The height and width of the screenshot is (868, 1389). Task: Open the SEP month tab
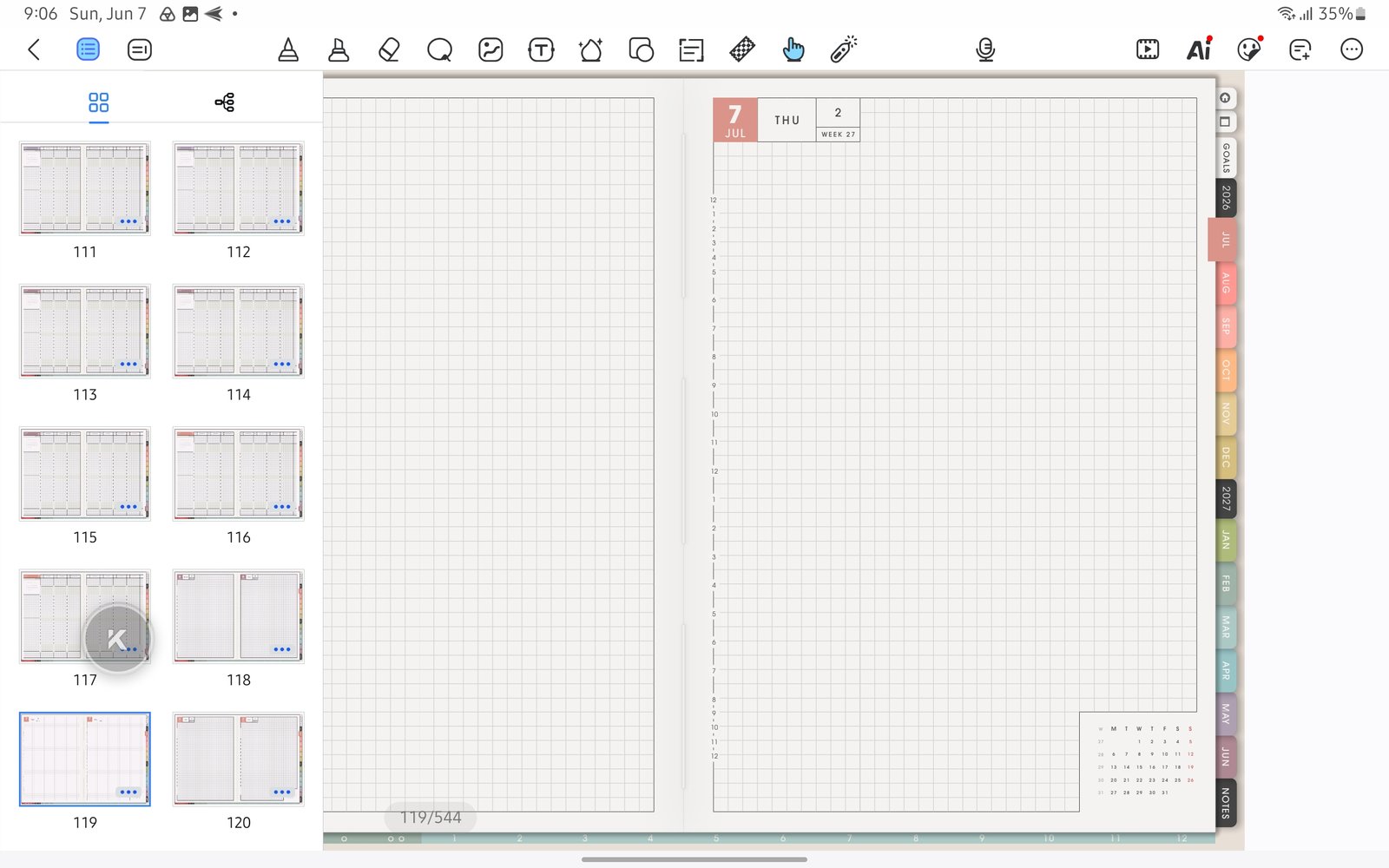(x=1226, y=326)
